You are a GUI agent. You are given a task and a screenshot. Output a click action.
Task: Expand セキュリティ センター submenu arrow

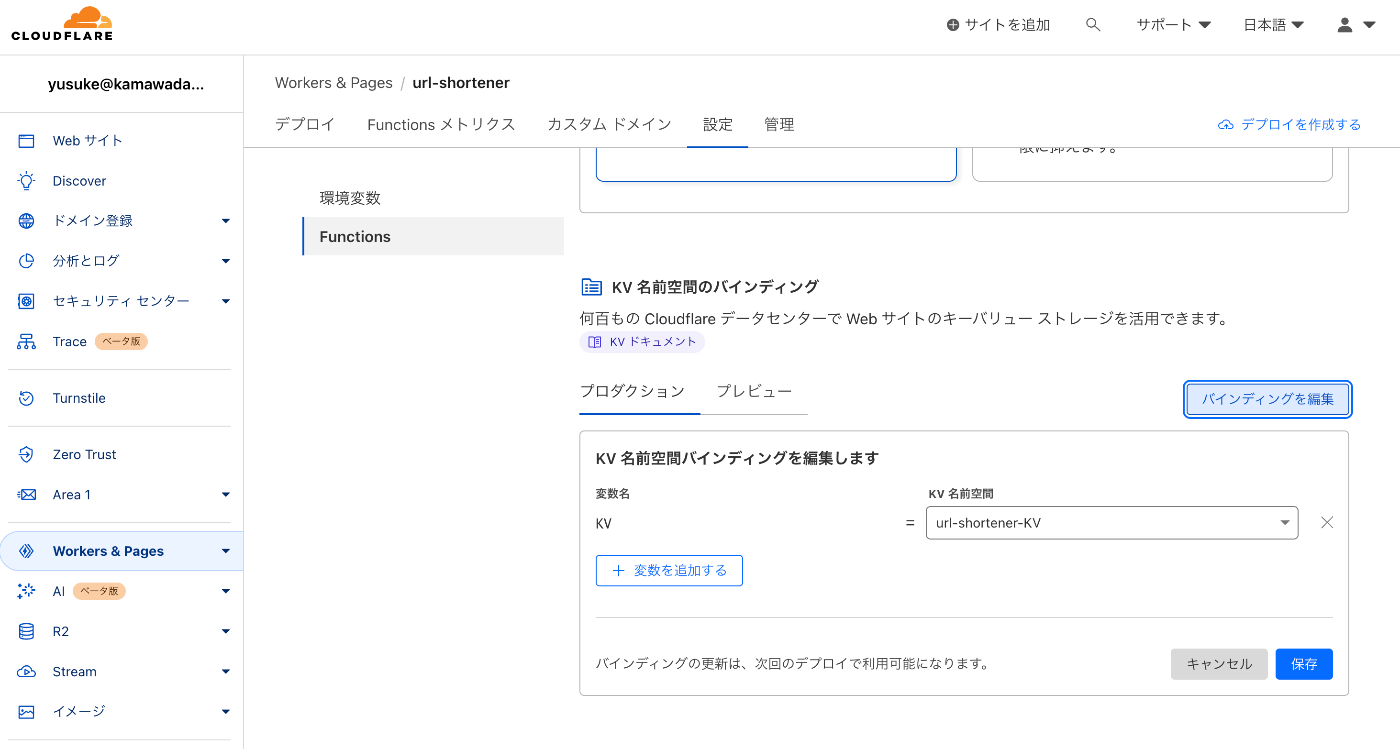[x=225, y=301]
